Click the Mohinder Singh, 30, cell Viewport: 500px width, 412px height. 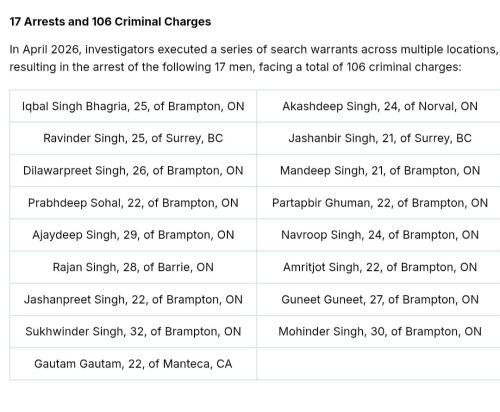(x=378, y=331)
